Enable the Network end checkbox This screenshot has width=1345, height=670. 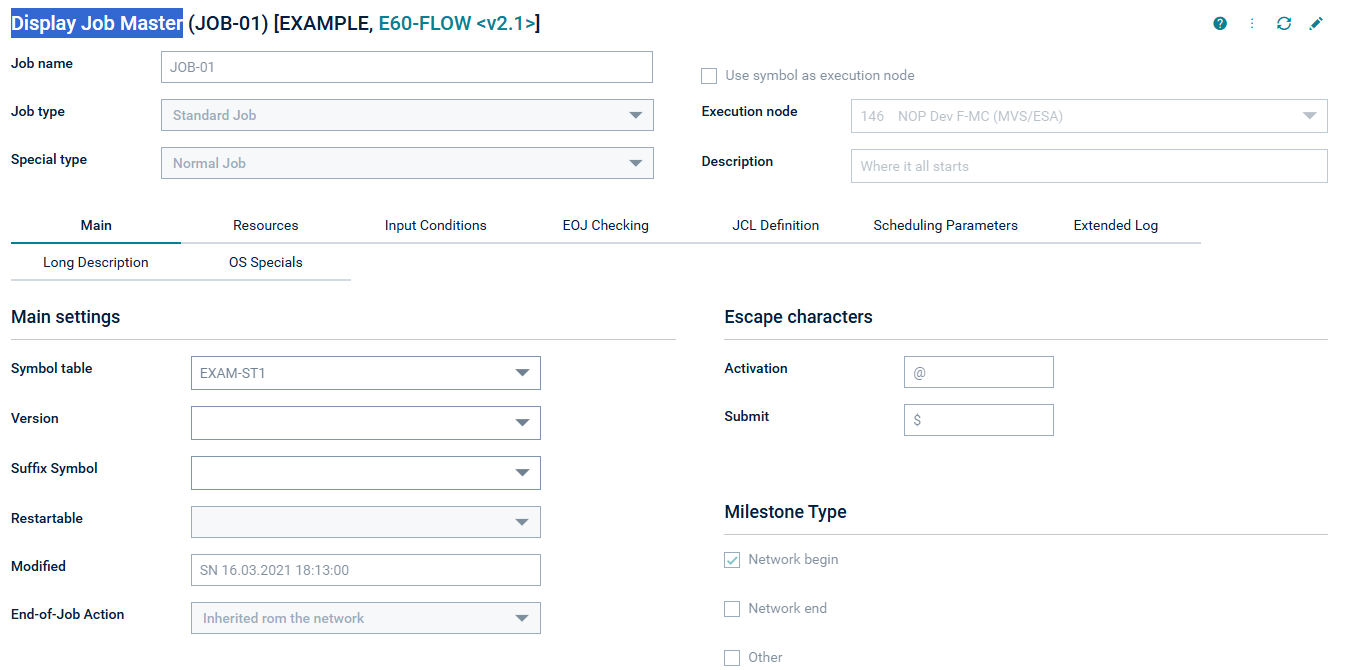click(x=732, y=608)
